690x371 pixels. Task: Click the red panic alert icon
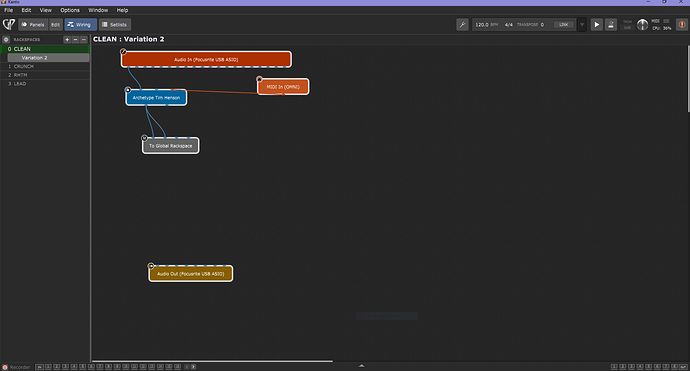click(x=682, y=25)
